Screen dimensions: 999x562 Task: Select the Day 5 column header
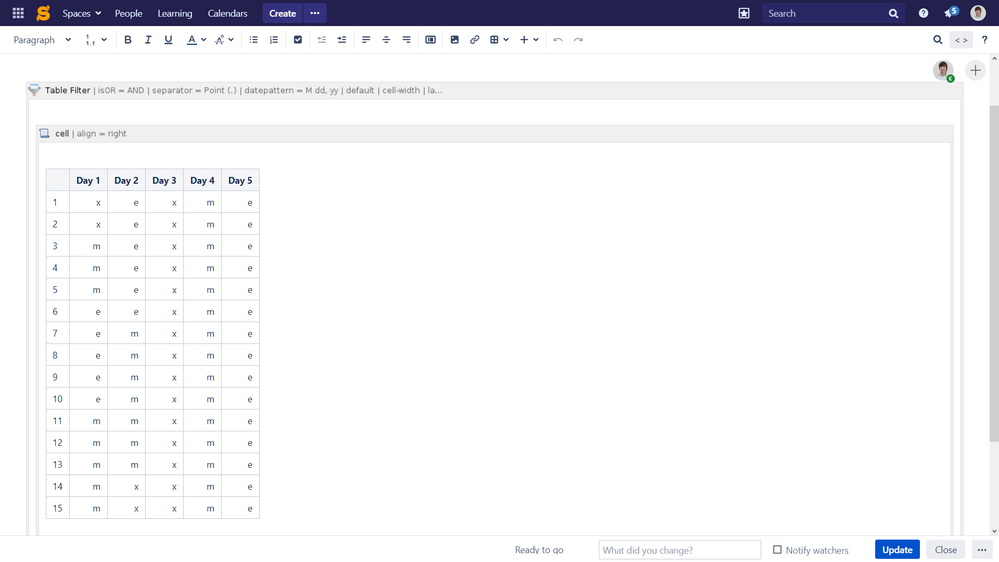[240, 180]
